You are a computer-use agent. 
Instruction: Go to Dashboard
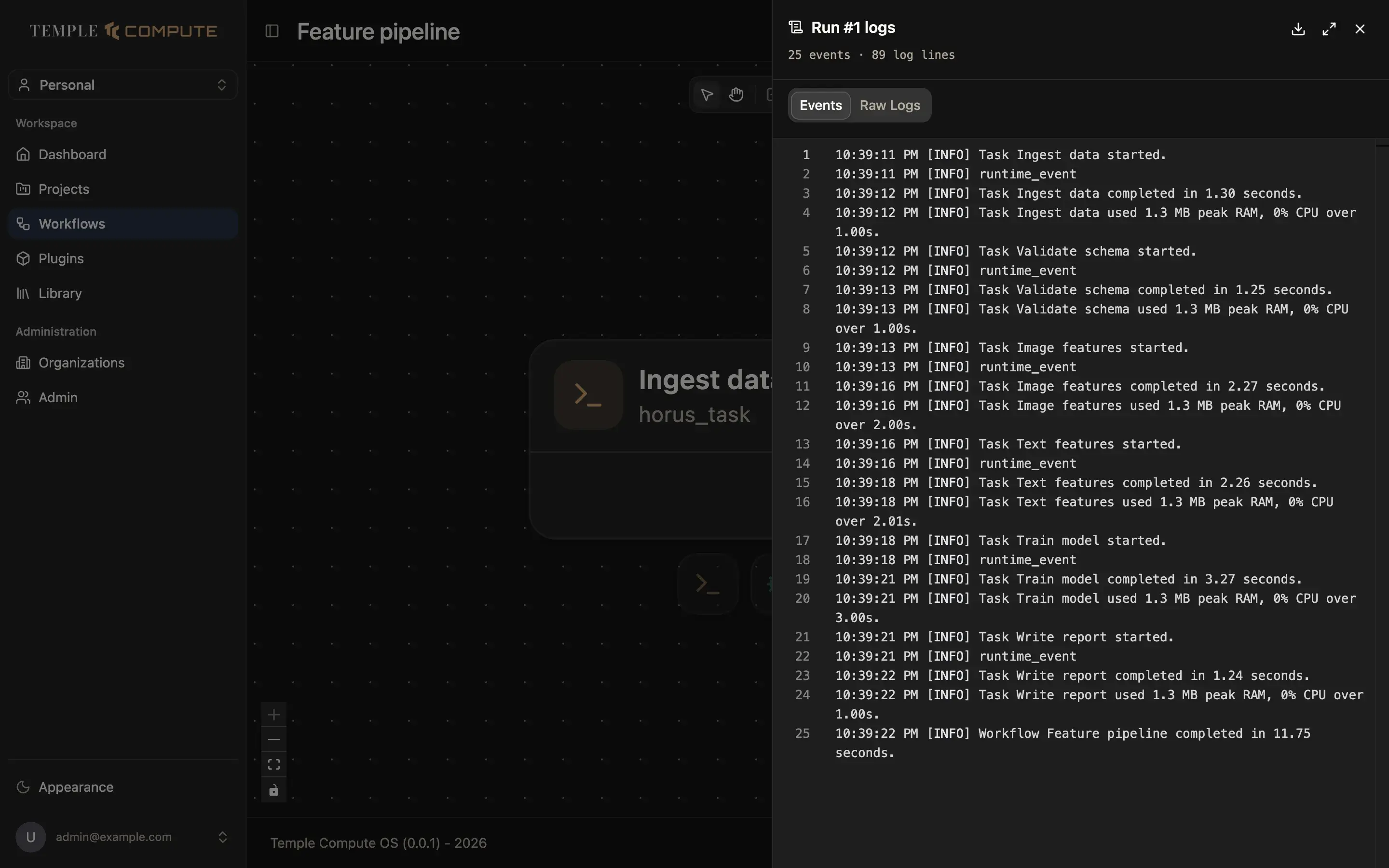[x=123, y=154]
